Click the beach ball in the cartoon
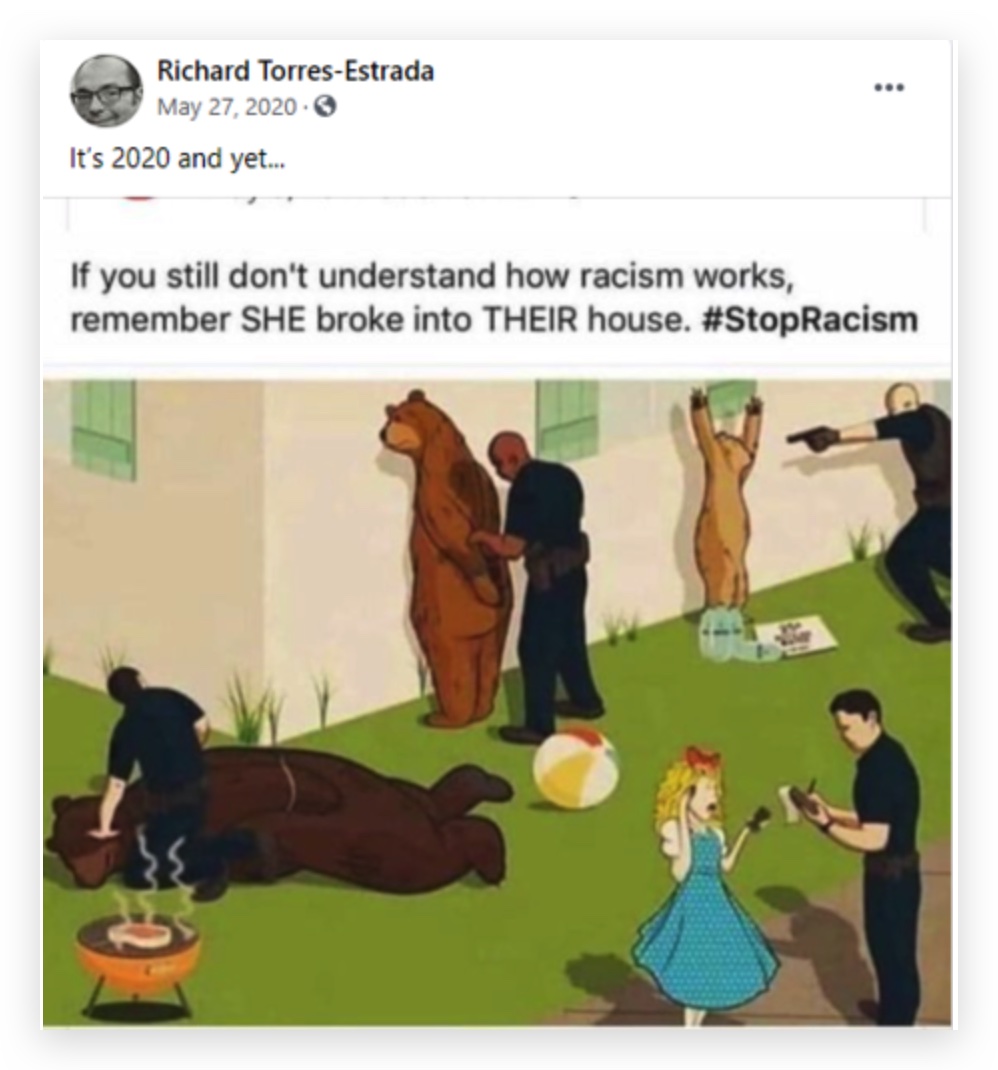Viewport: 998px width, 1070px height. 575,766
